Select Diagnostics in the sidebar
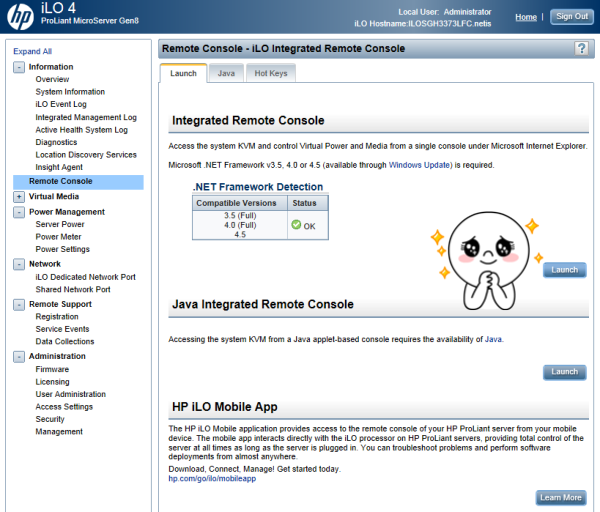The width and height of the screenshot is (600, 512). (56, 142)
